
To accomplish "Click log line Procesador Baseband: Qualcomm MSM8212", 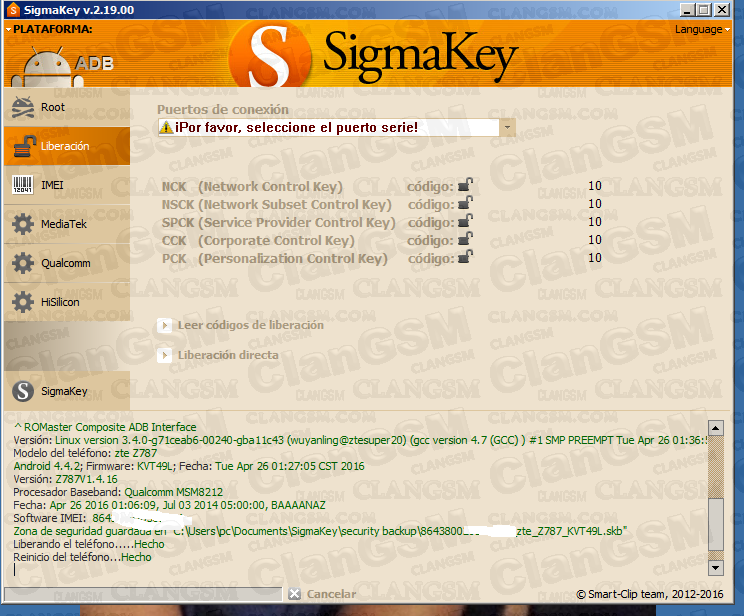I will [x=118, y=492].
